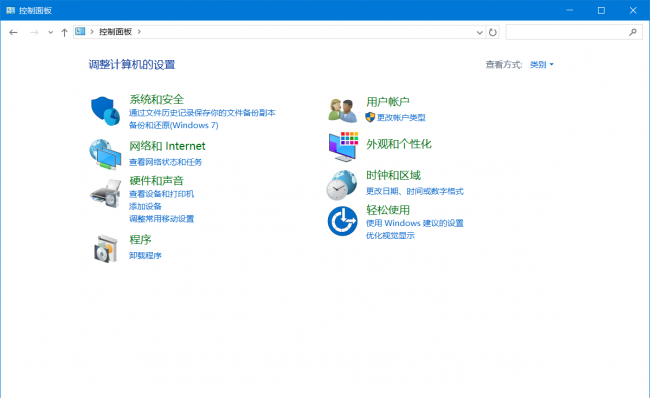This screenshot has width=650, height=398.
Task: Click the 更改帐户类型 link
Action: (x=401, y=118)
